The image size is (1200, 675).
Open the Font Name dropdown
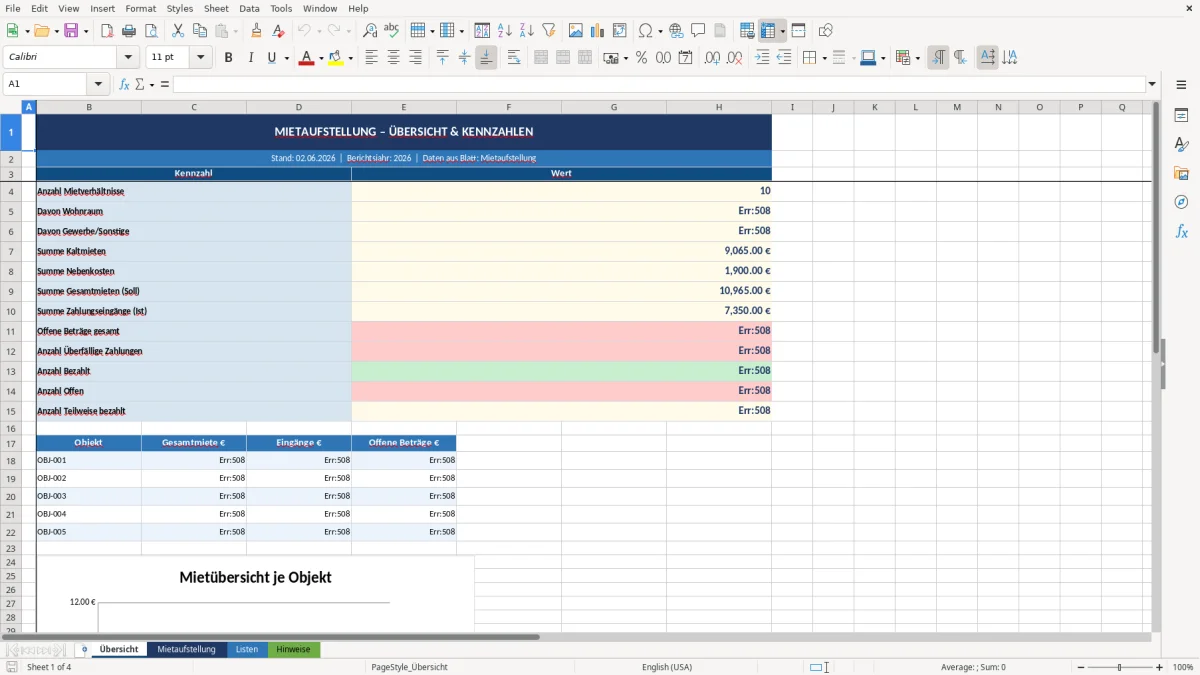click(127, 58)
